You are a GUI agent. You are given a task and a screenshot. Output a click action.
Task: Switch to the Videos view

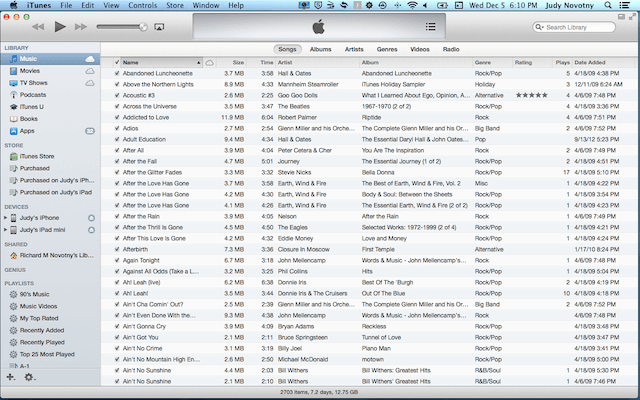[x=420, y=49]
